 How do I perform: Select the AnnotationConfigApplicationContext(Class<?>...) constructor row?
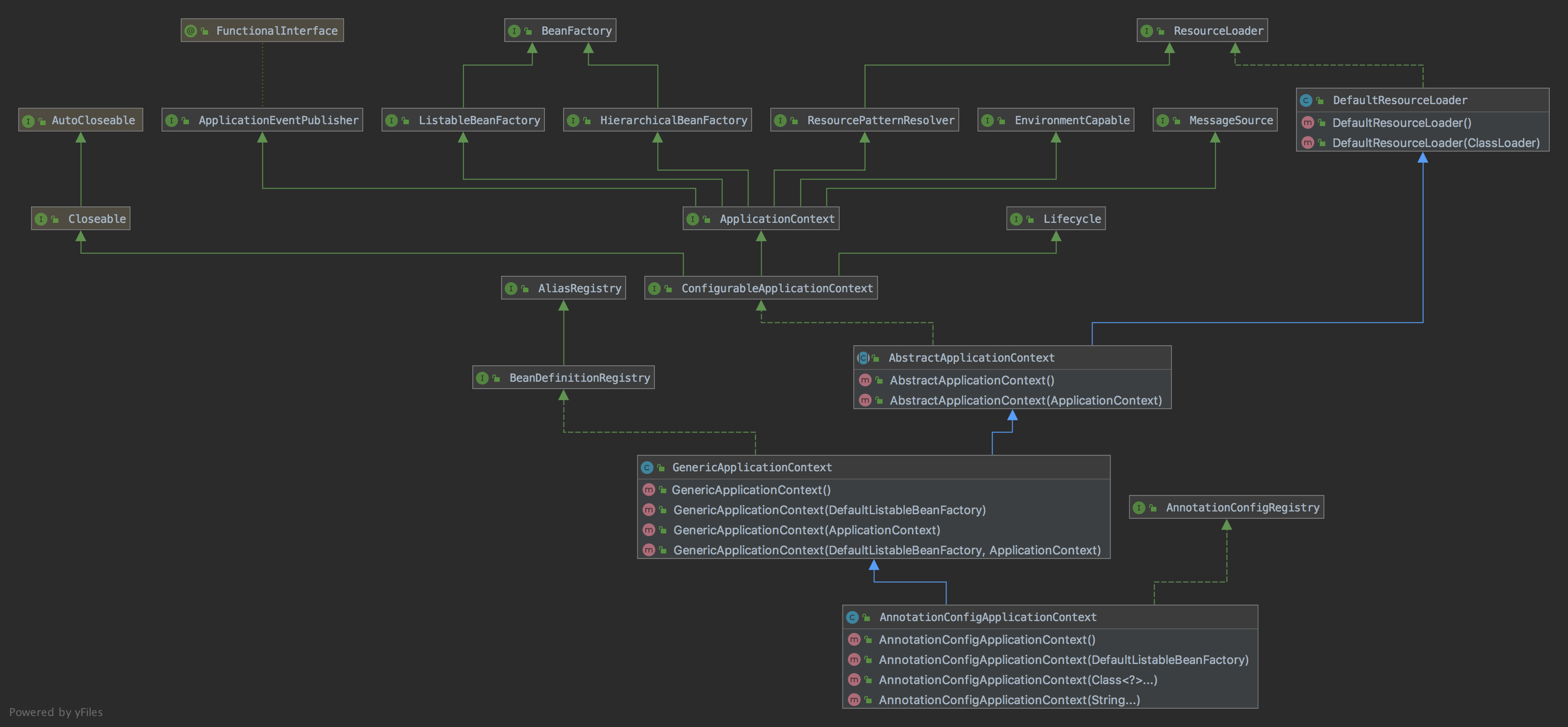pos(1050,680)
